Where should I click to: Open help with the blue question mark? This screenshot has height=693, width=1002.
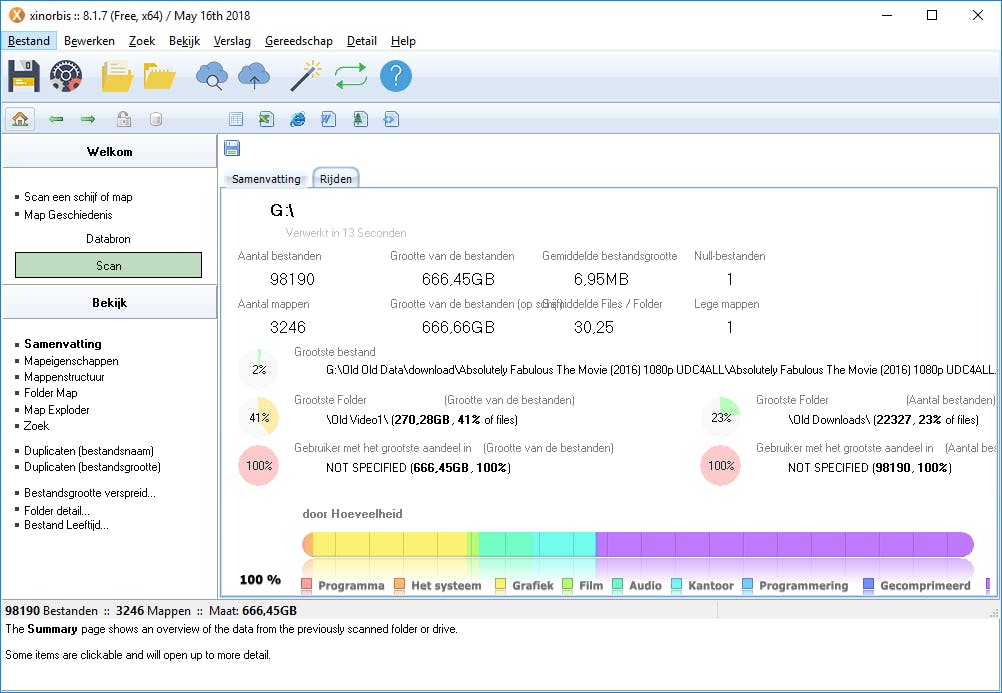coord(396,76)
